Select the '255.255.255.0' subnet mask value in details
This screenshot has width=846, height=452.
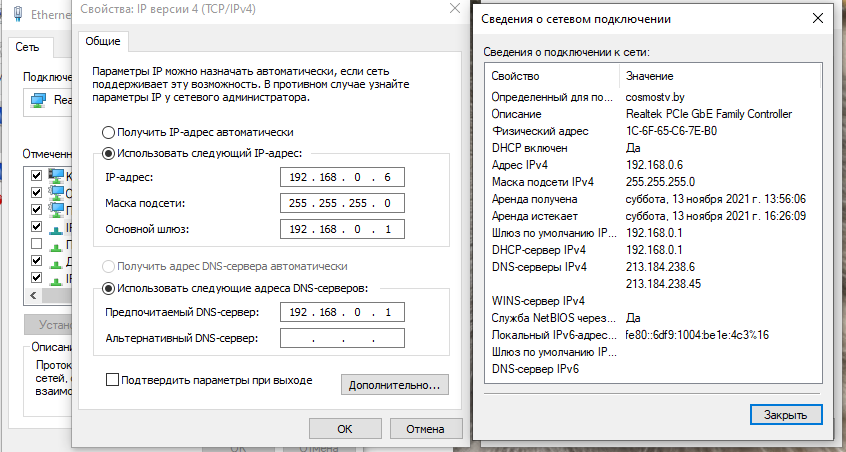(x=660, y=182)
